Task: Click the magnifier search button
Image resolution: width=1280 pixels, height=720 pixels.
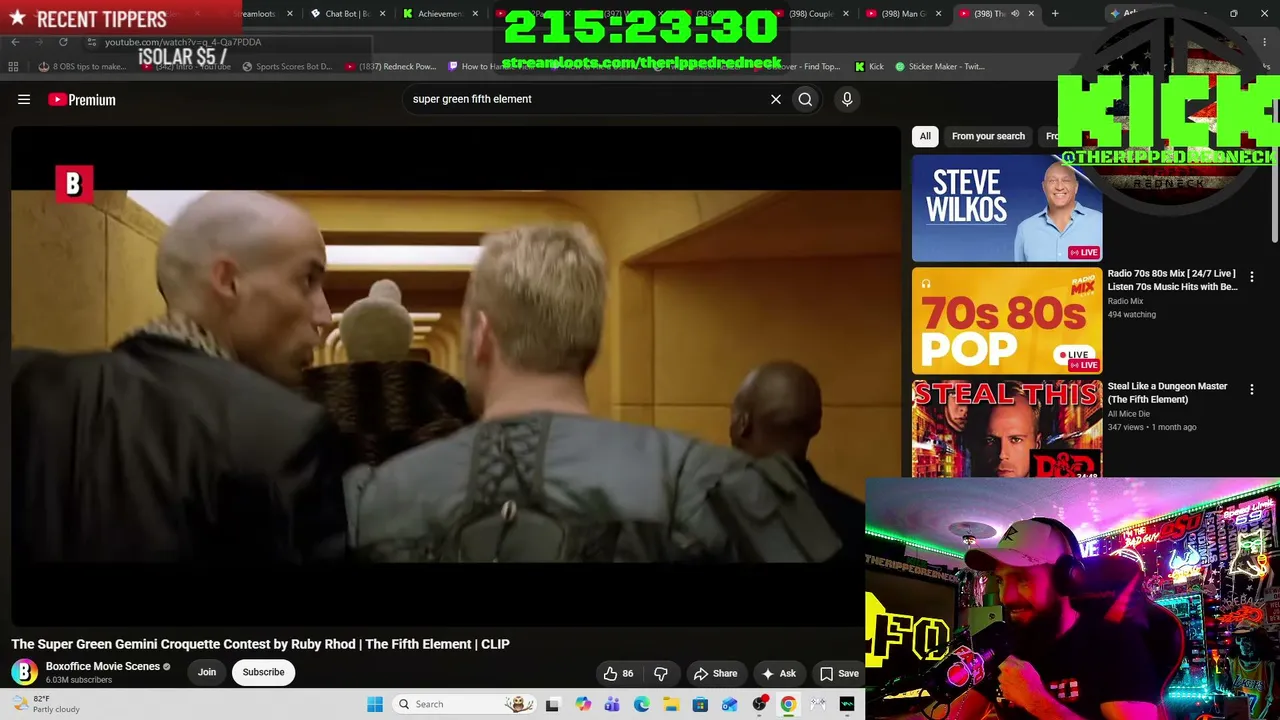Action: 805,99
